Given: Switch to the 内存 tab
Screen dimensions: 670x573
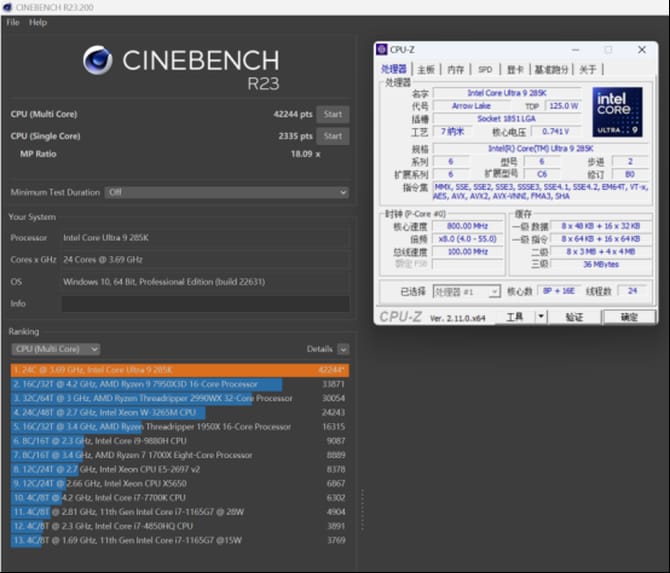Looking at the screenshot, I should pos(456,69).
